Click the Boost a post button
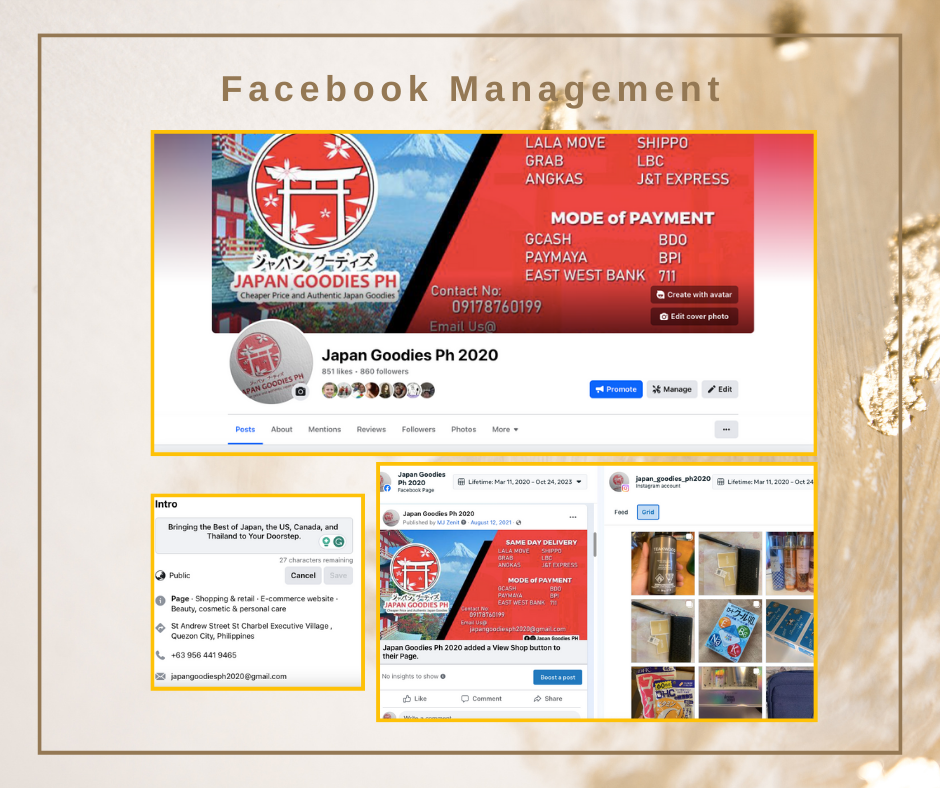Screen dimensions: 940x788 tap(558, 677)
